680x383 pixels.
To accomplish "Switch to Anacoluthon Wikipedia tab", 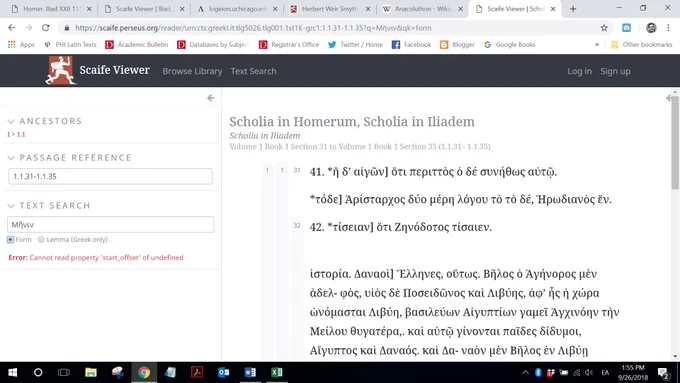I will 423,9.
